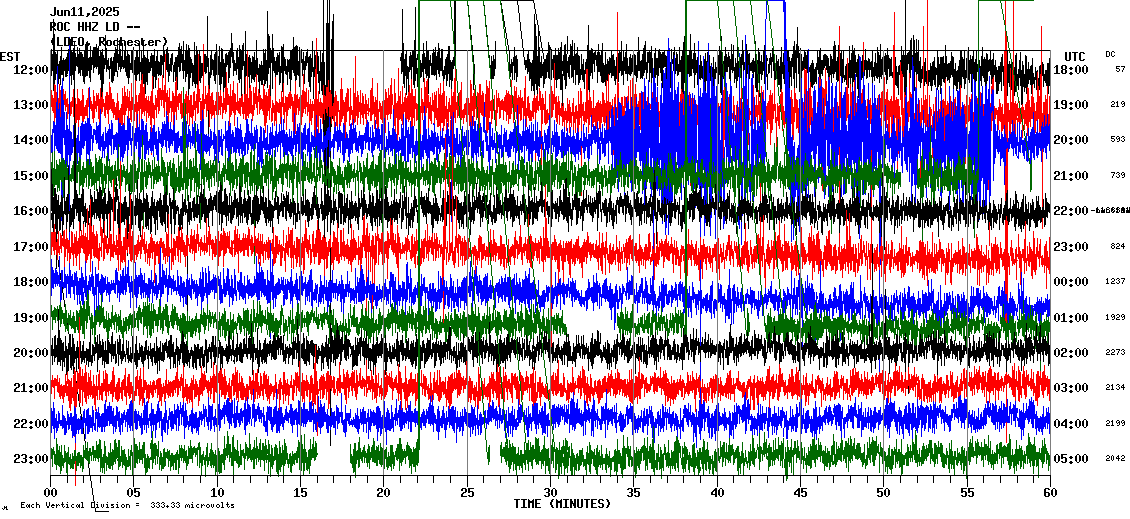Select the 22:00 UTC time label
The width and height of the screenshot is (1130, 519).
(1070, 211)
